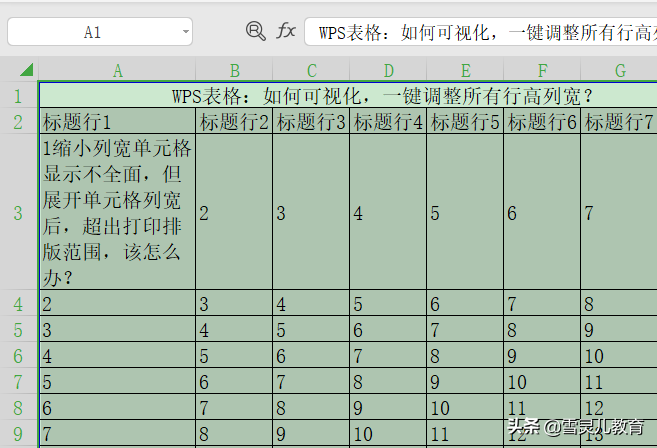Select column B header
657x448 pixels.
click(234, 70)
